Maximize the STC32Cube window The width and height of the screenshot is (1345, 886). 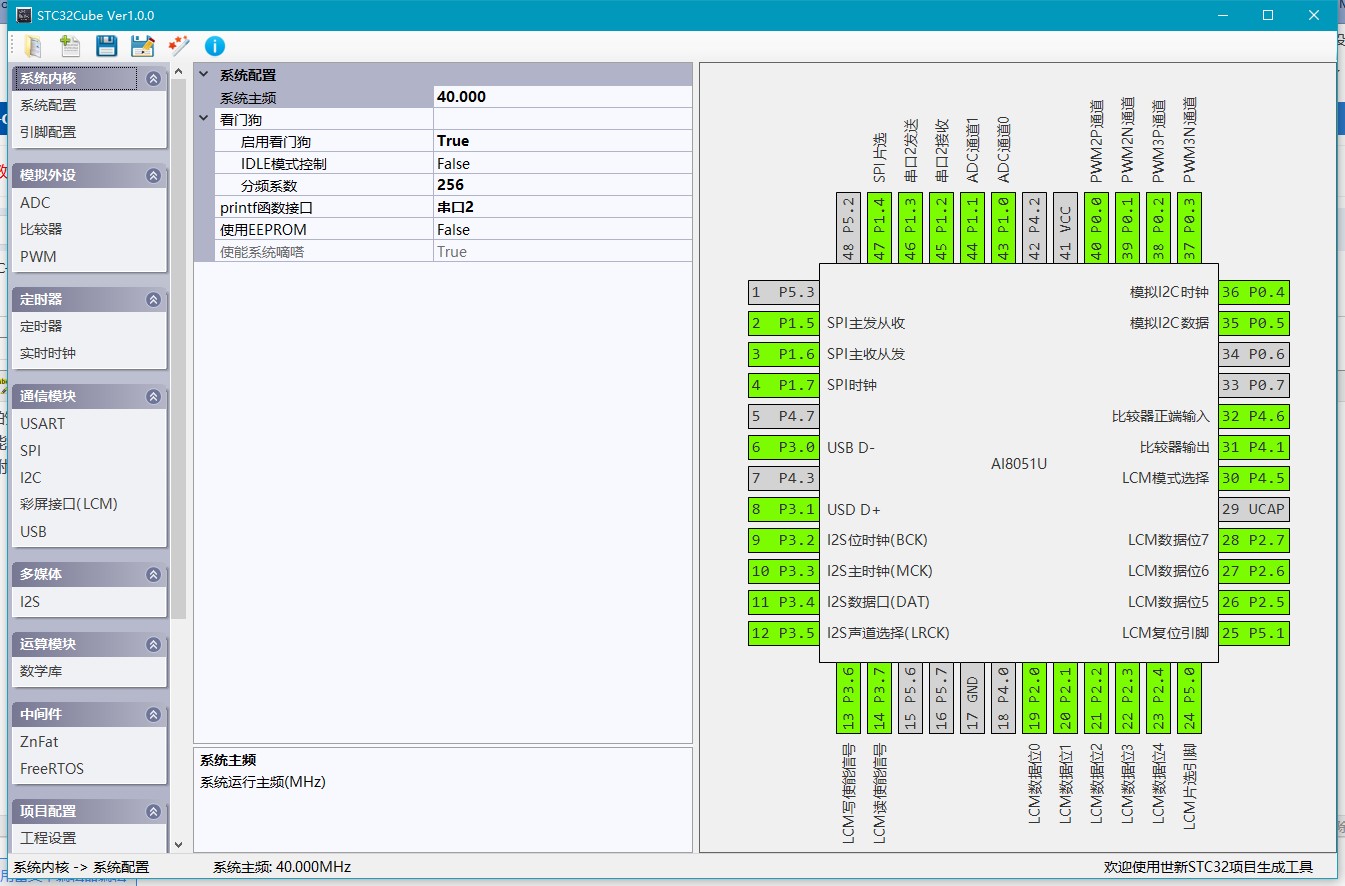(1268, 15)
